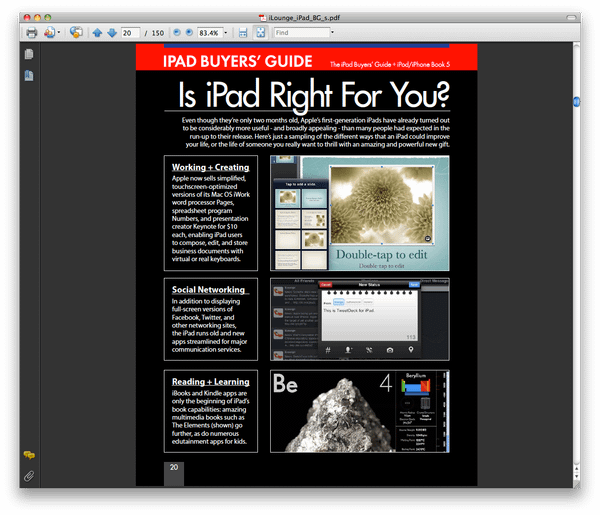Open the Comments panel icon
The width and height of the screenshot is (600, 515).
(29, 455)
